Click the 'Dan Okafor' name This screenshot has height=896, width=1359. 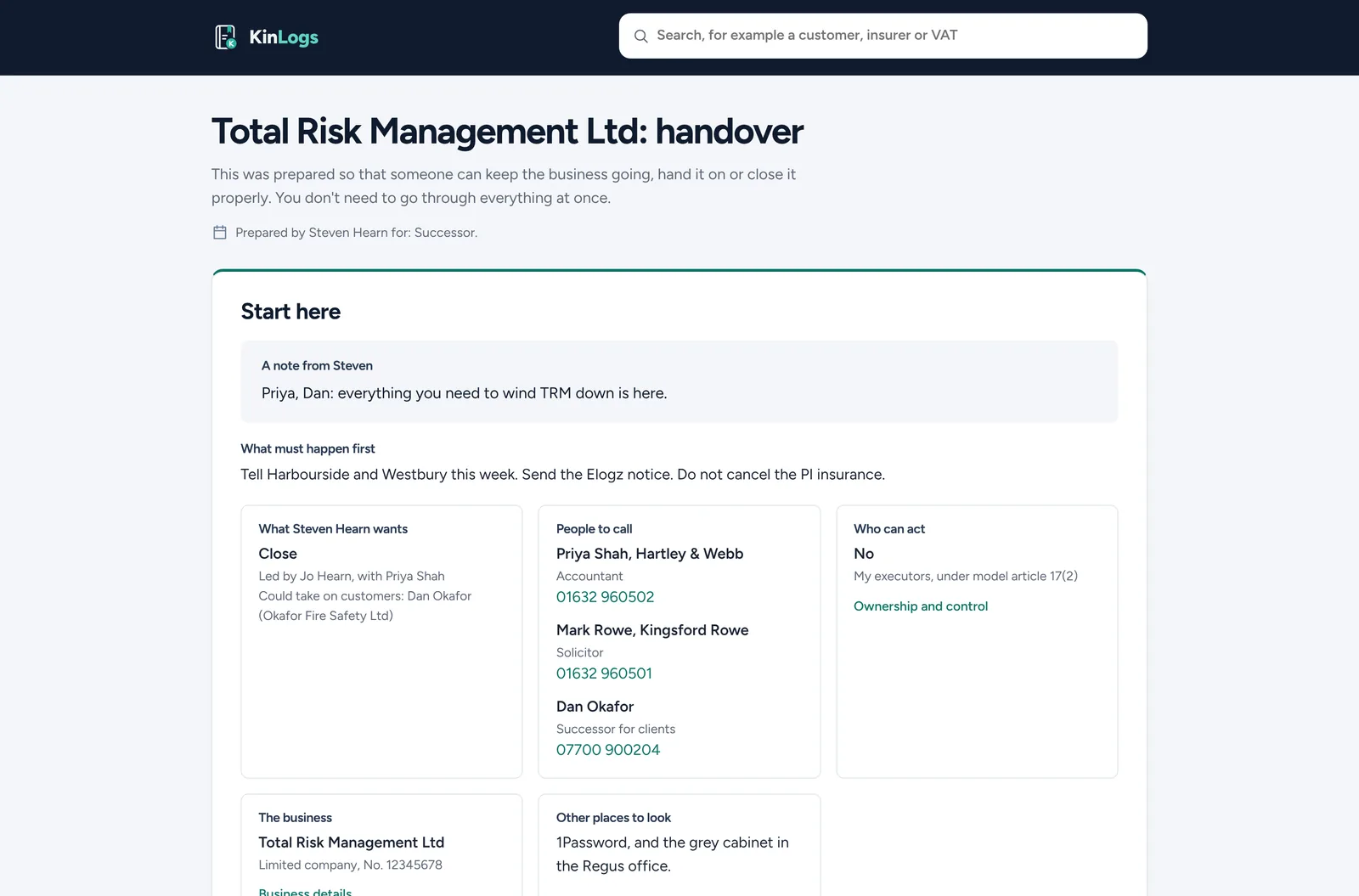point(595,707)
